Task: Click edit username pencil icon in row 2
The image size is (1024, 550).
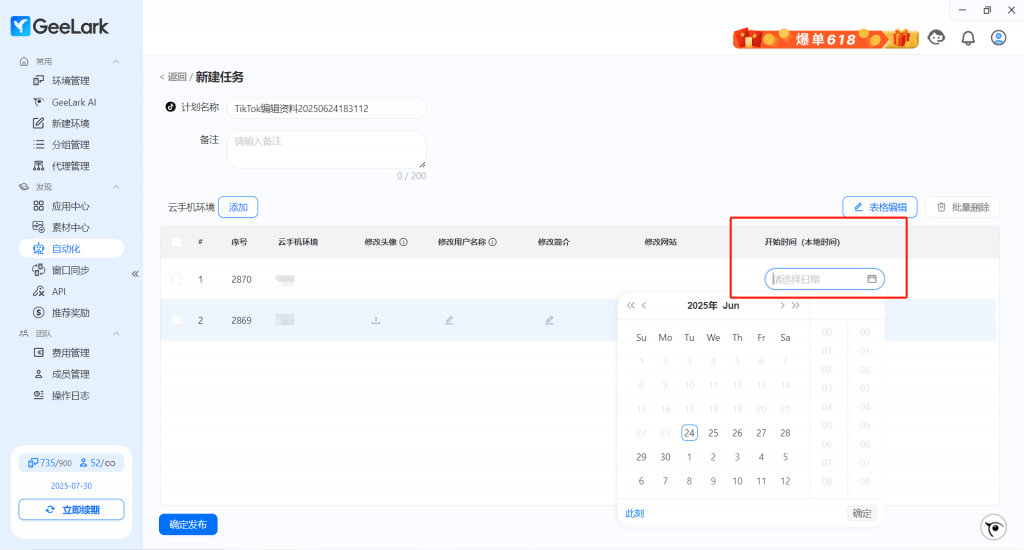Action: coord(449,320)
